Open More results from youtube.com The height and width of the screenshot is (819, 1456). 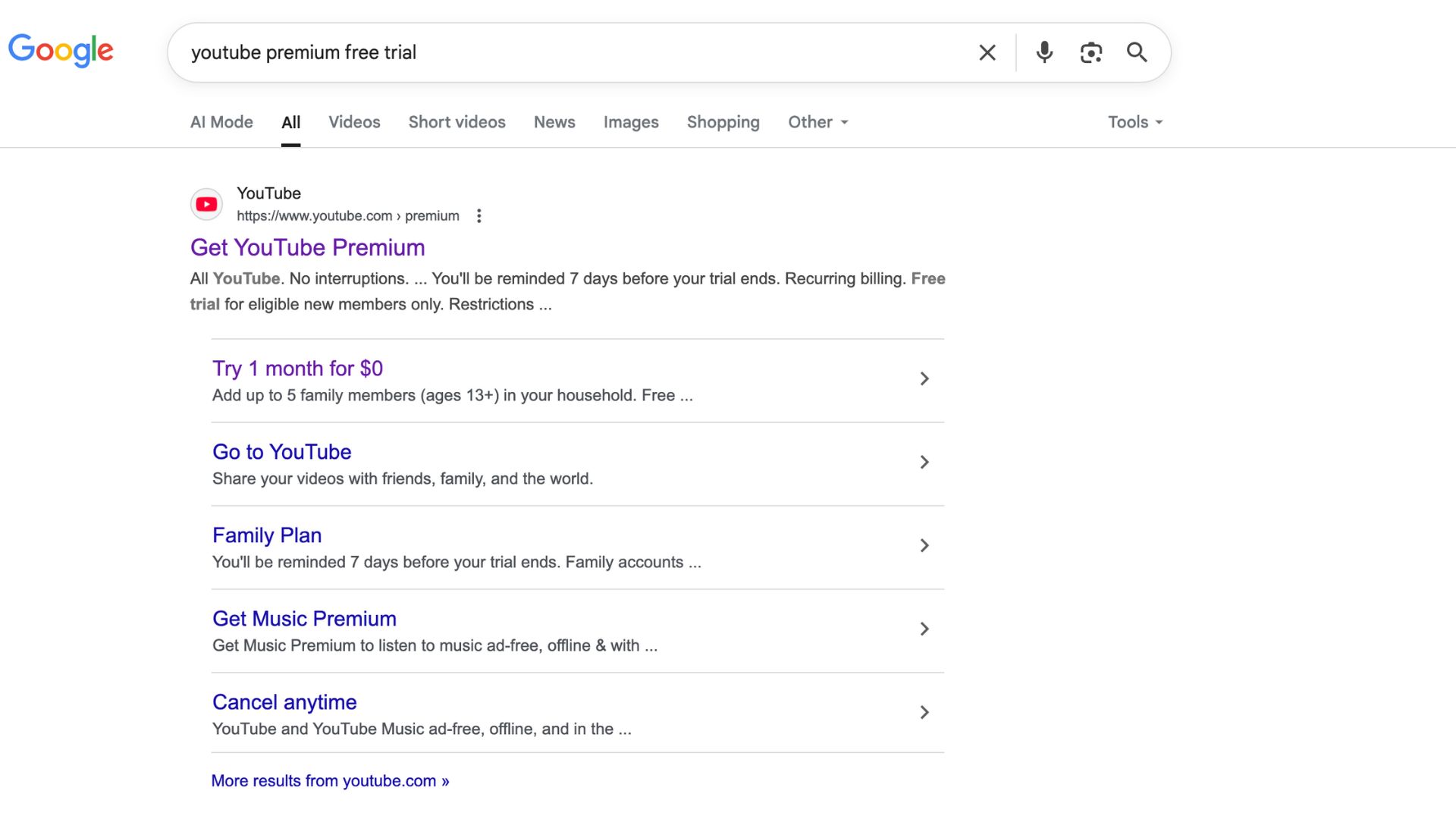(x=330, y=781)
